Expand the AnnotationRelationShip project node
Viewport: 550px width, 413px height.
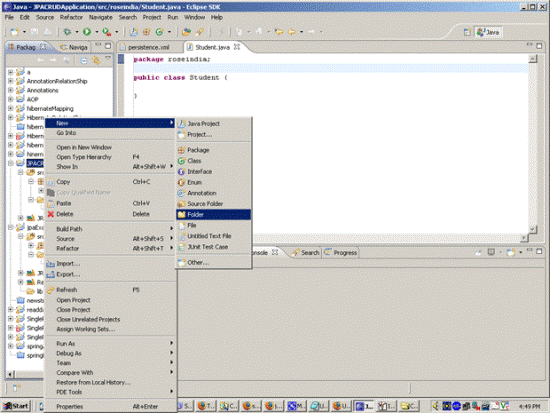click(x=11, y=81)
